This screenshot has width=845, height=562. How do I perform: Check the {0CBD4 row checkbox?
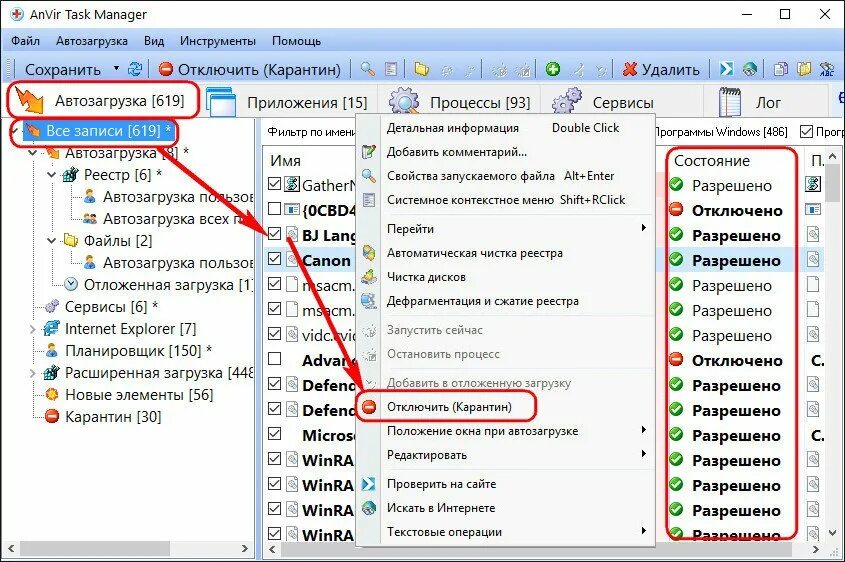tap(274, 209)
